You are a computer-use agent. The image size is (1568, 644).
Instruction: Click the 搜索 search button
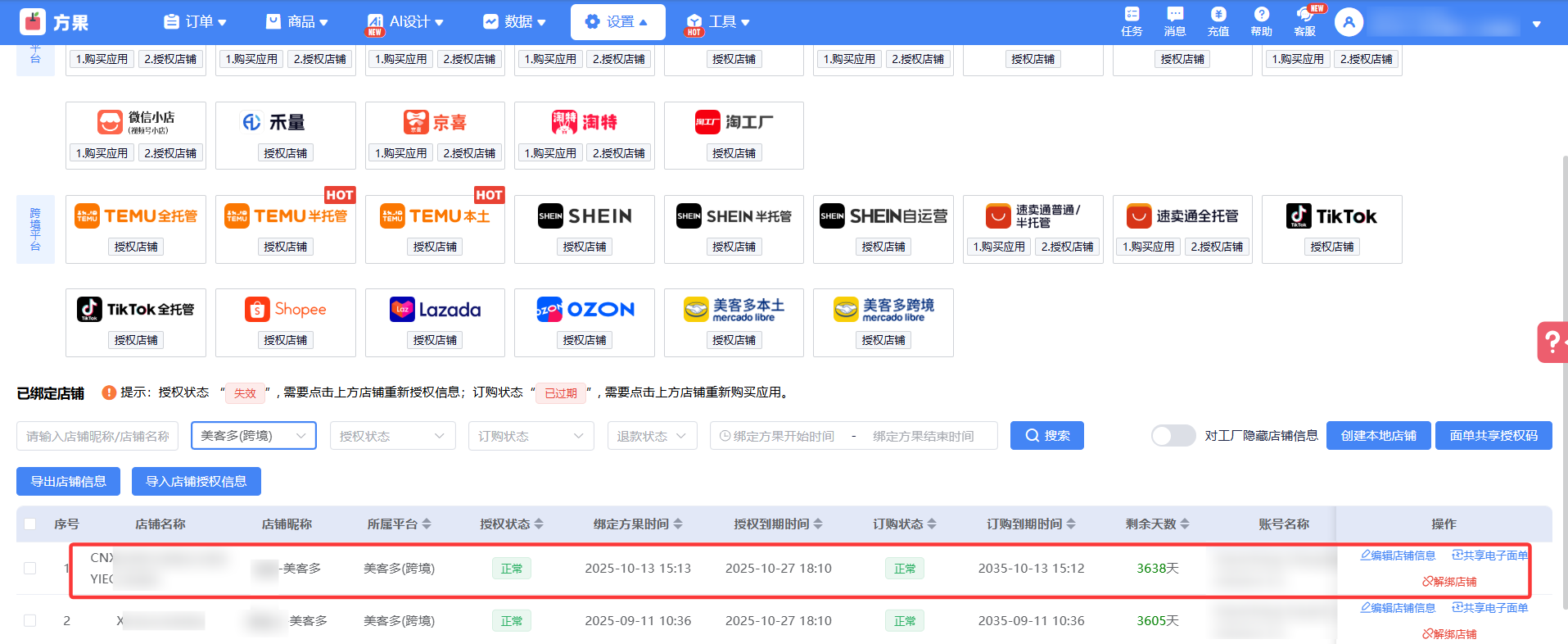point(1046,436)
